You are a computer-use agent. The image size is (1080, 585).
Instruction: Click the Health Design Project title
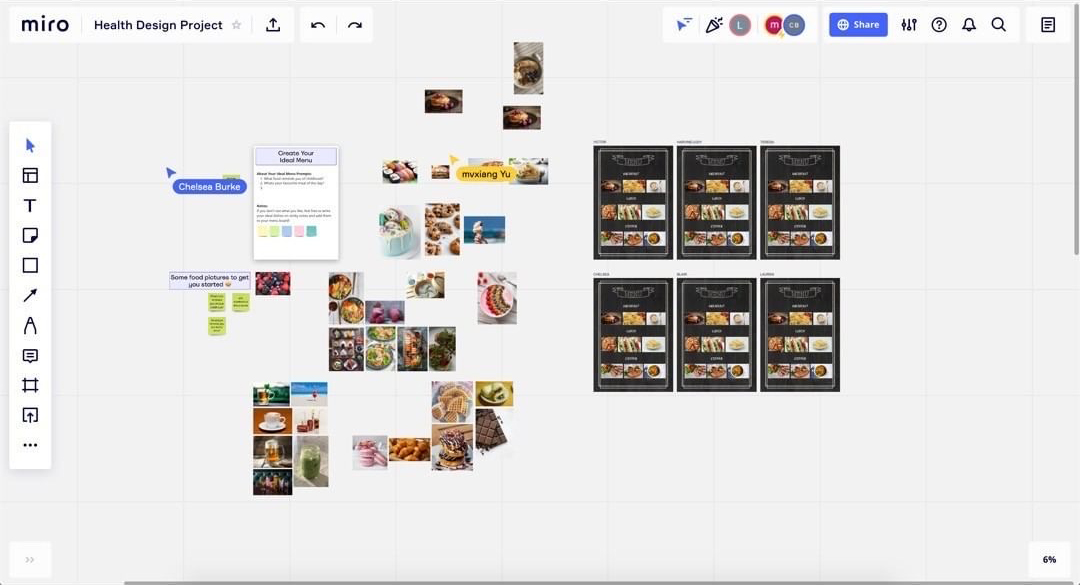[158, 25]
